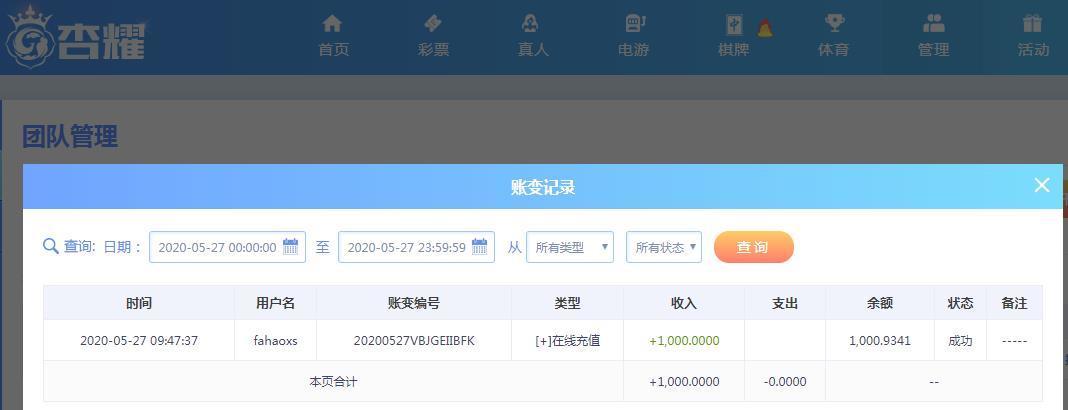This screenshot has width=1068, height=410.
Task: Click the 账变编号 column header
Action: 414,303
